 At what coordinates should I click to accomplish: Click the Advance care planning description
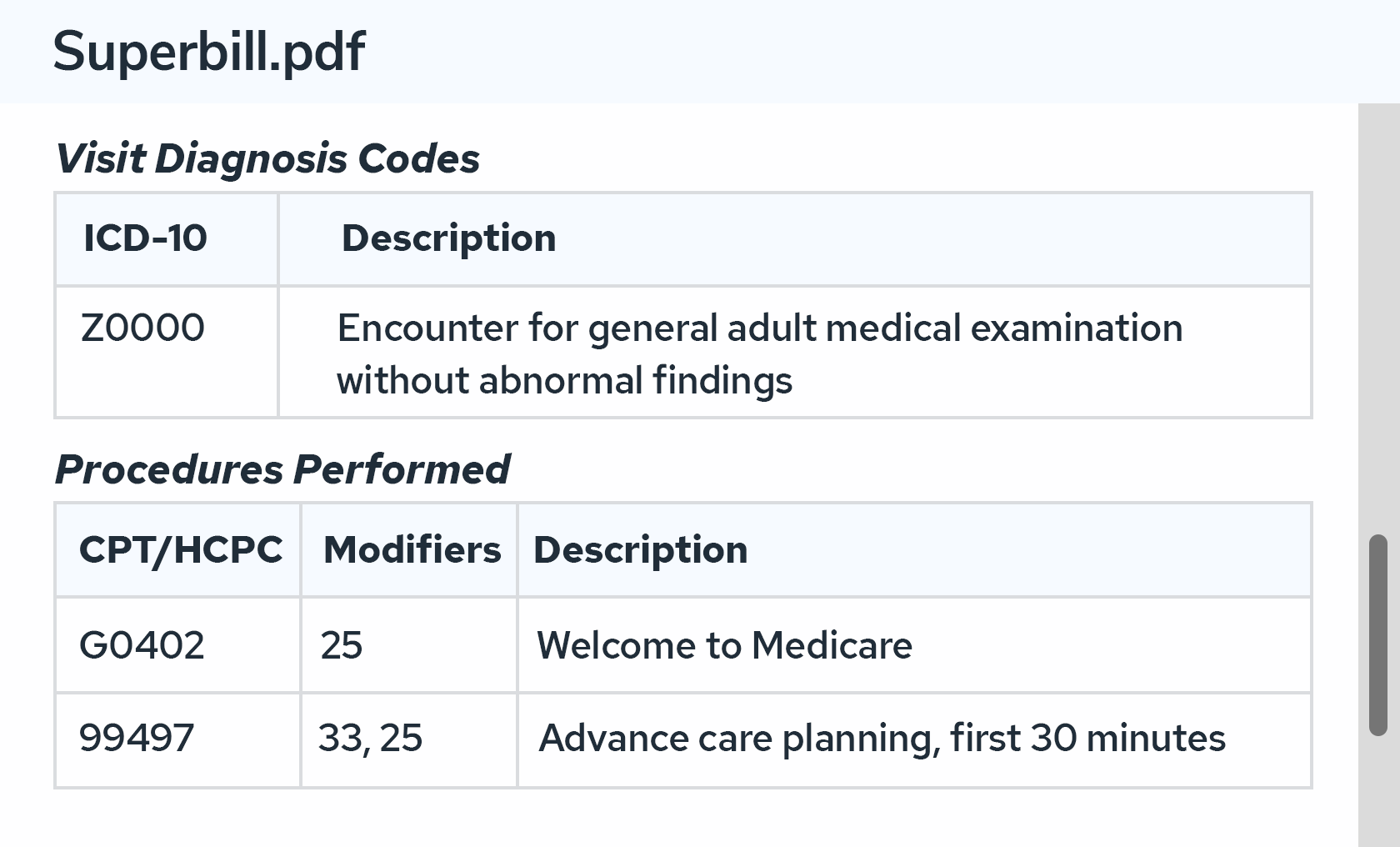pyautogui.click(x=882, y=739)
